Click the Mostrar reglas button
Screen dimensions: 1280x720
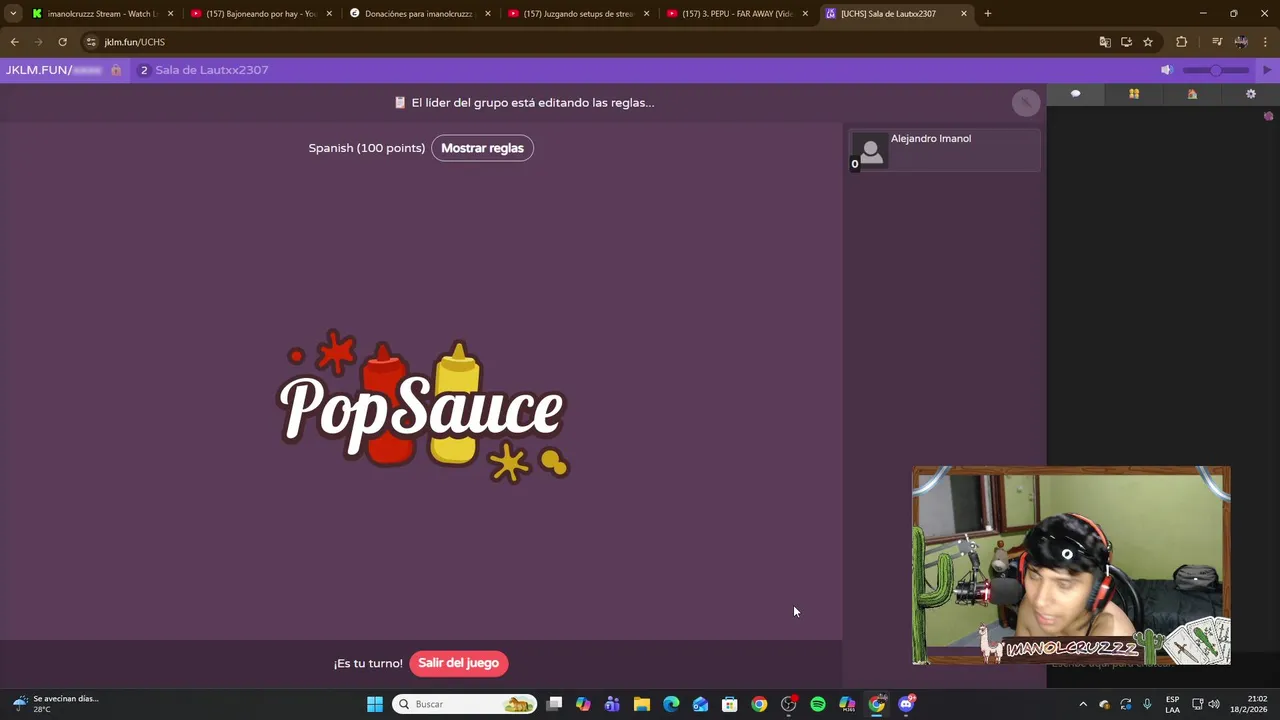tap(482, 148)
